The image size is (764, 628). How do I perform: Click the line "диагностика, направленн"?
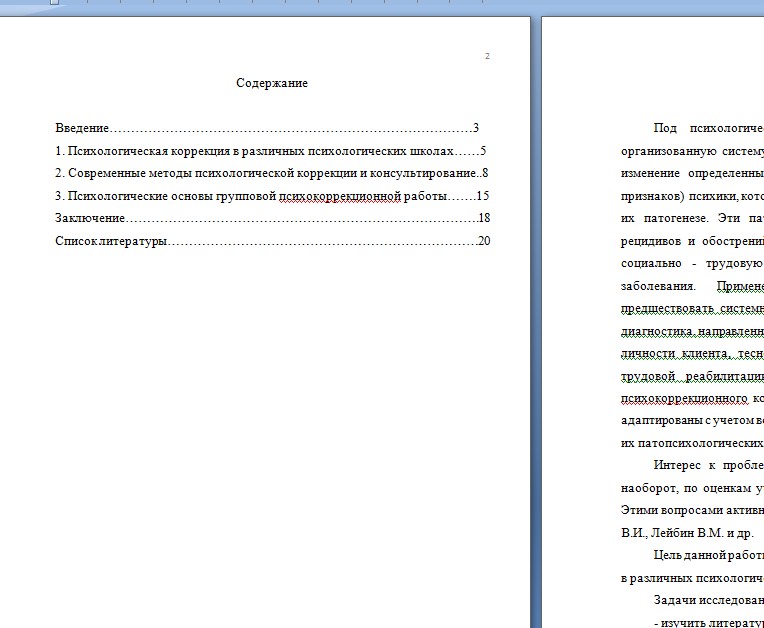pos(692,331)
